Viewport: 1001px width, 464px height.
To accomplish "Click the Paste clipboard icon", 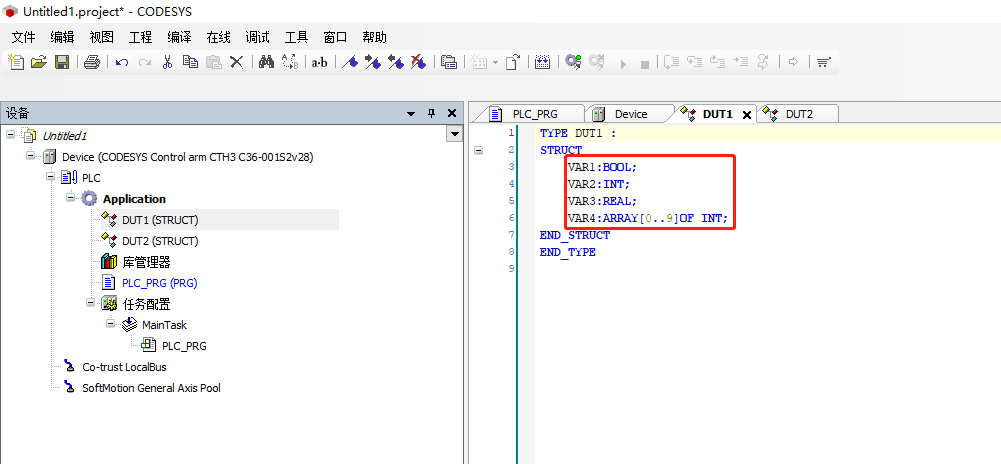I will pos(213,62).
